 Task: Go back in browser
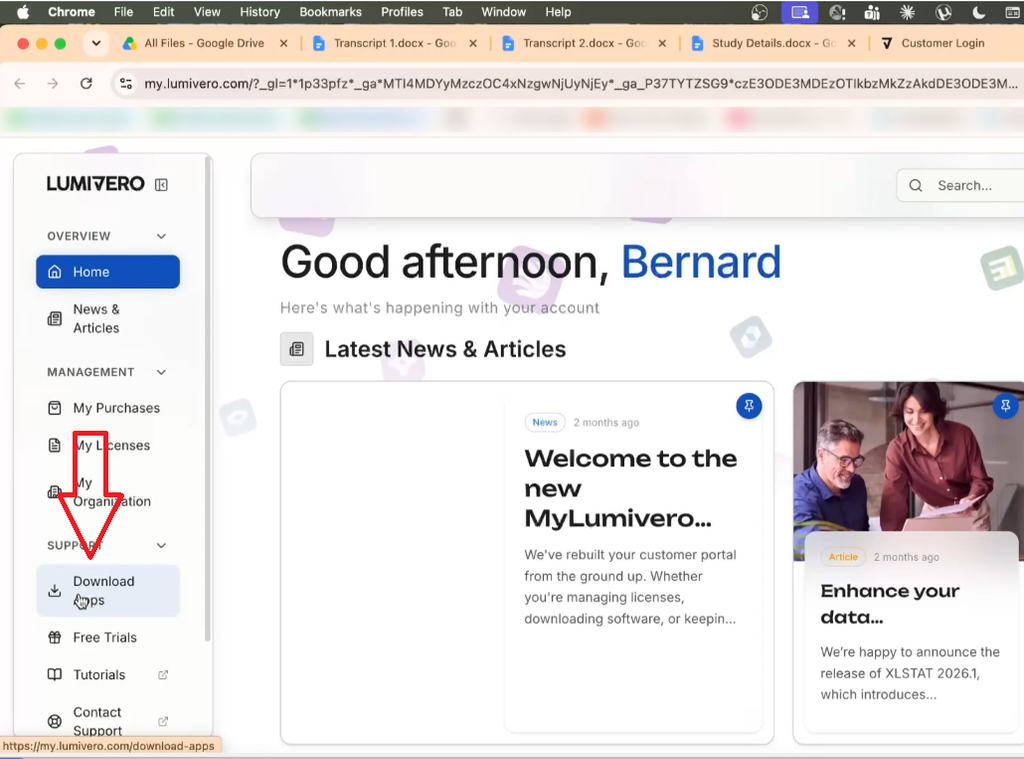20,84
